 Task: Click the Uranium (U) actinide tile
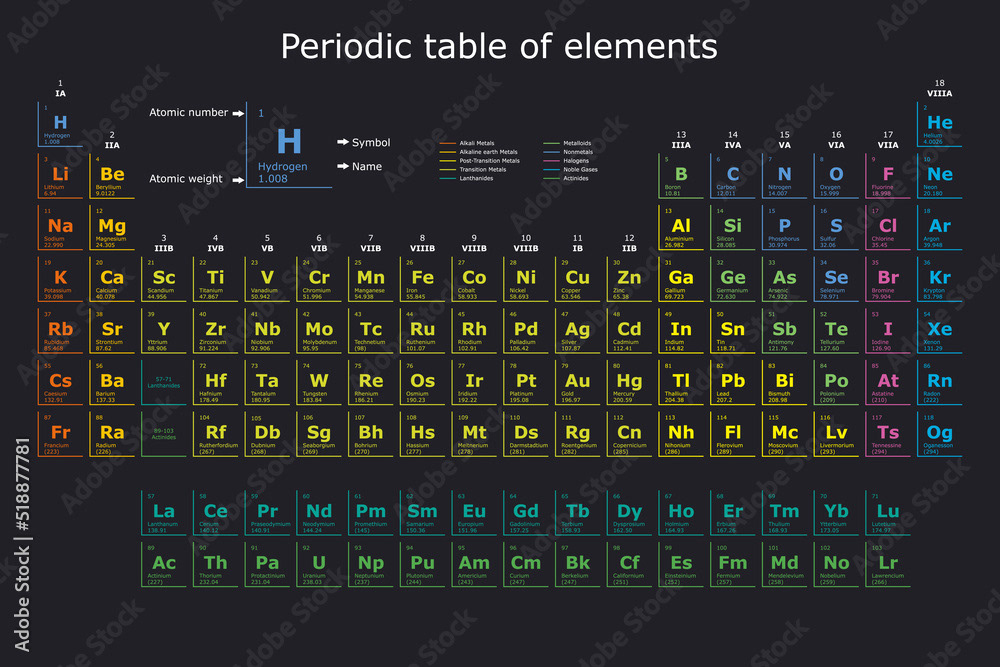click(319, 564)
